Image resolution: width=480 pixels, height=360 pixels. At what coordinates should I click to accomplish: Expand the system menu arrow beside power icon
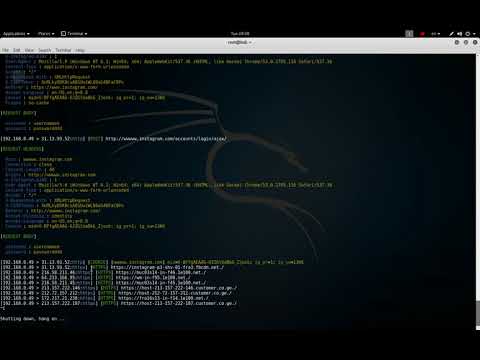click(474, 34)
